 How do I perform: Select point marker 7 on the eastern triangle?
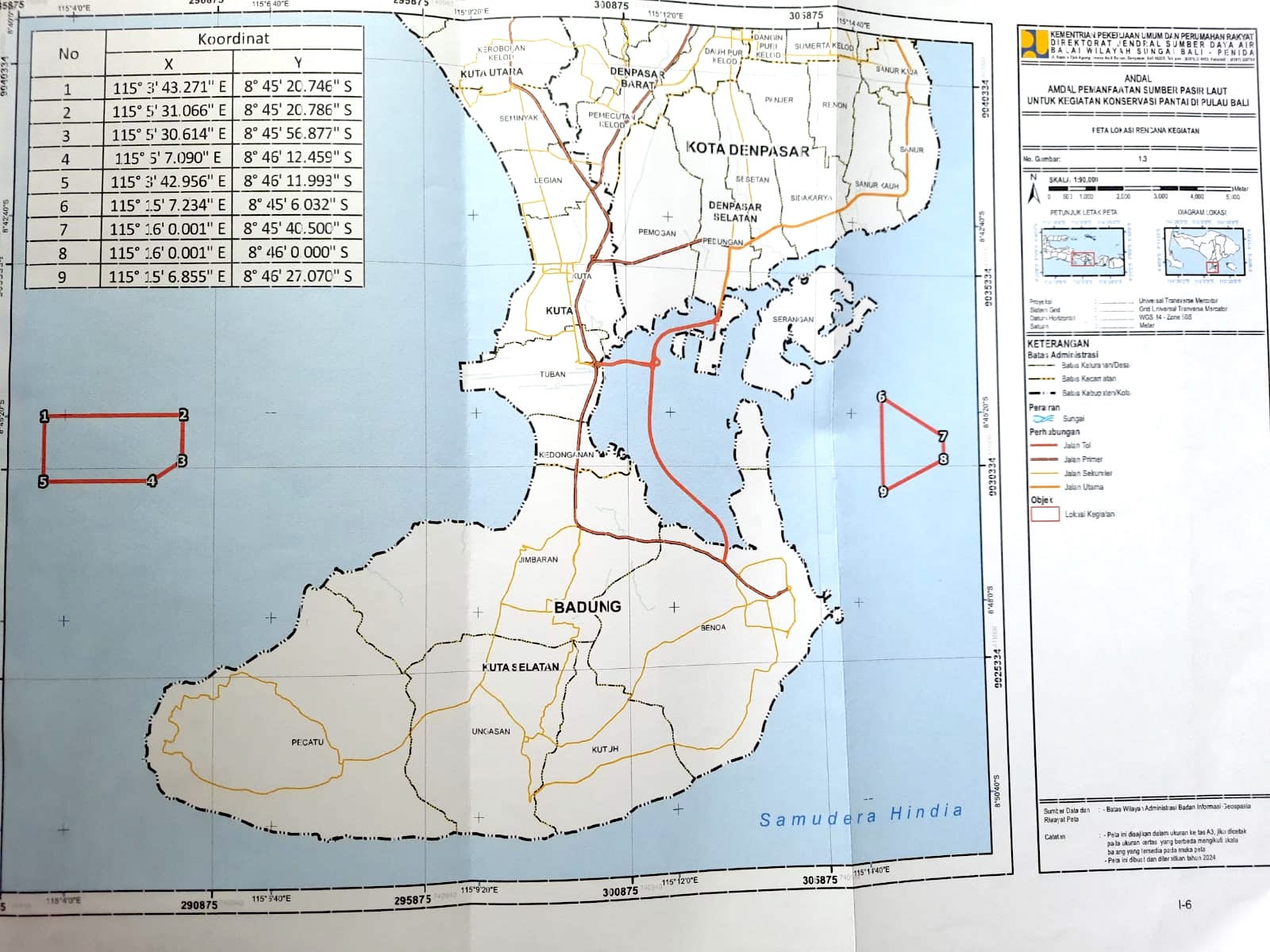tap(943, 436)
